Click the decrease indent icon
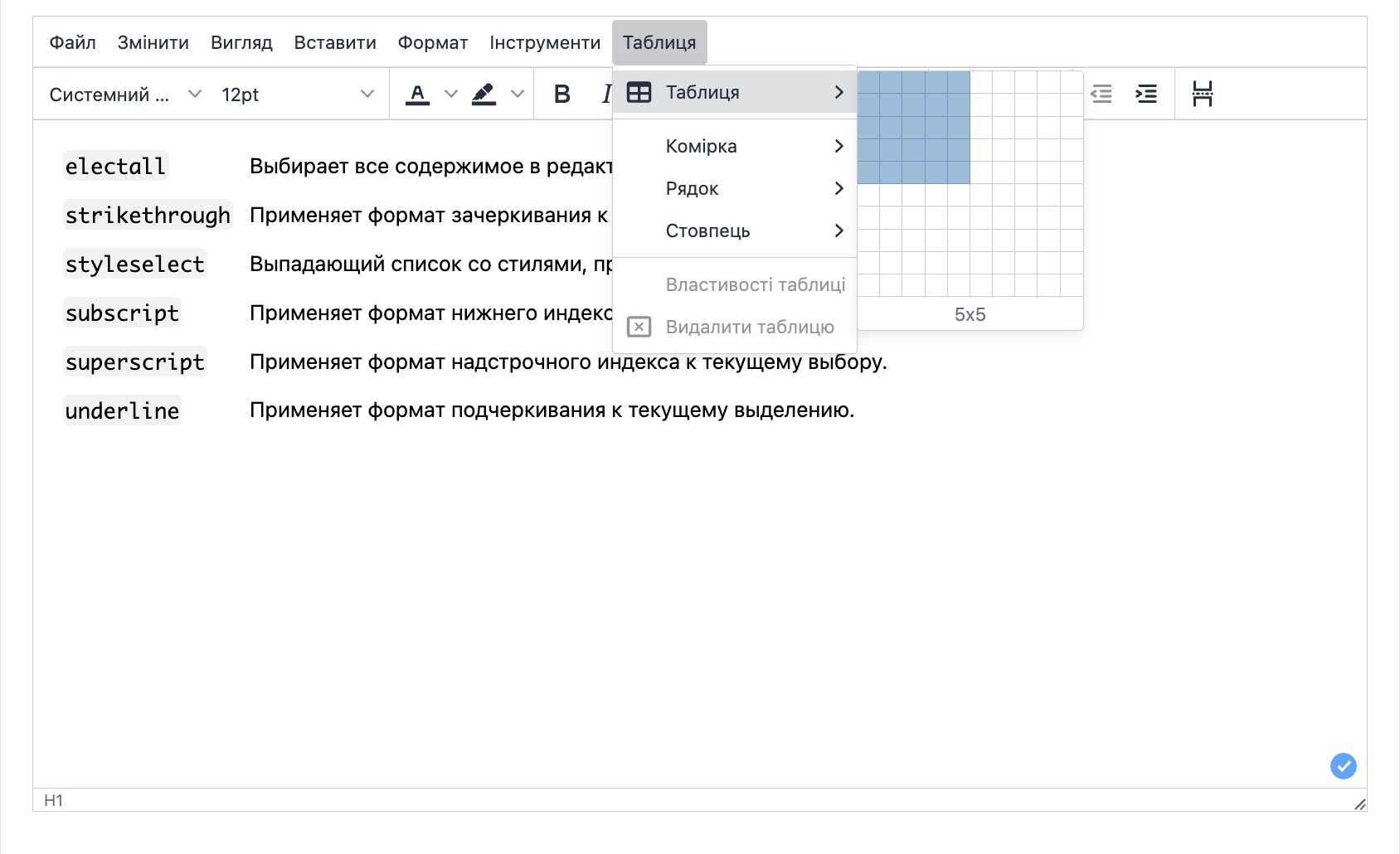 1101,95
